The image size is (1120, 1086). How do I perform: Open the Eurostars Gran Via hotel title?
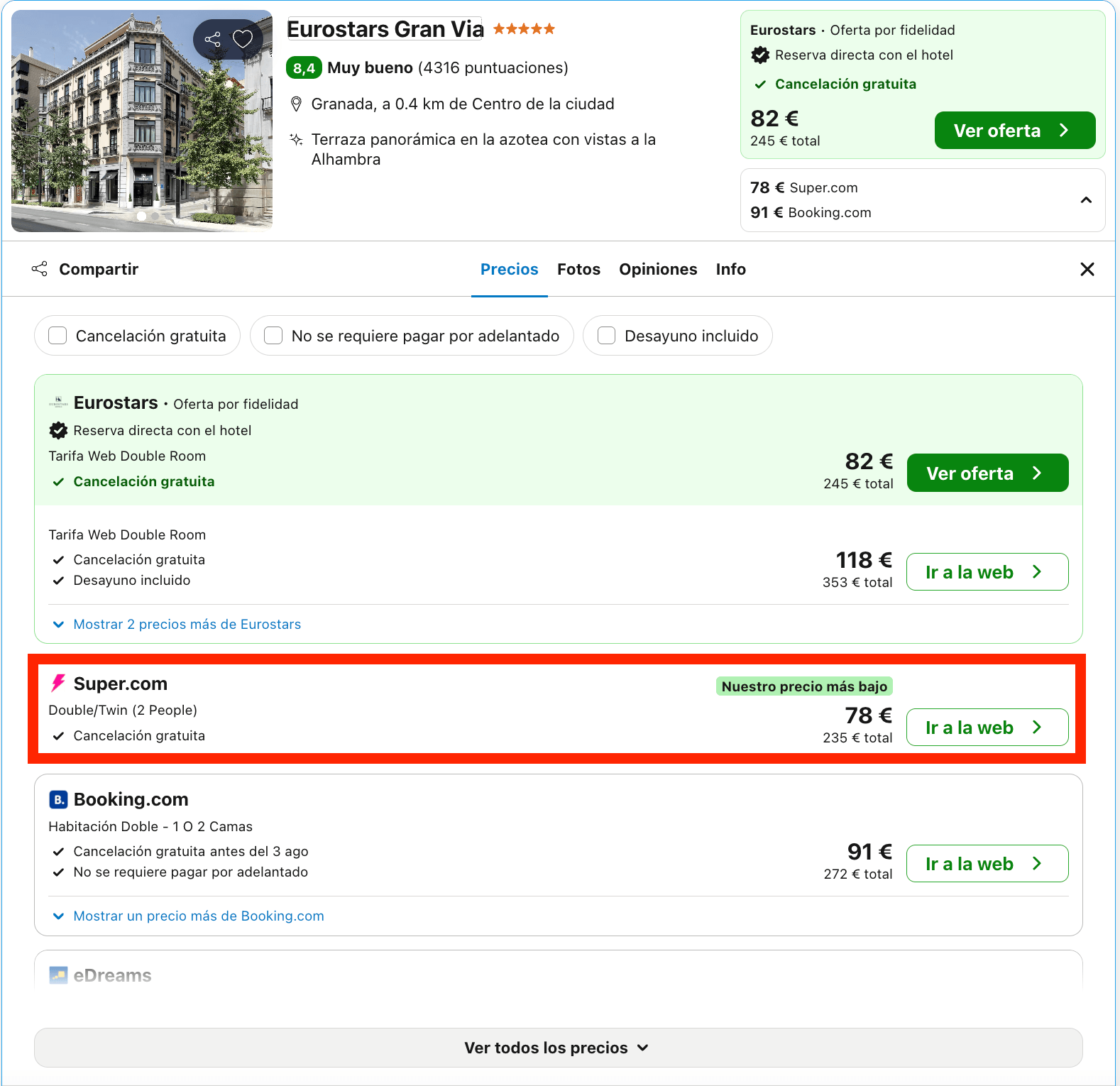pos(385,29)
